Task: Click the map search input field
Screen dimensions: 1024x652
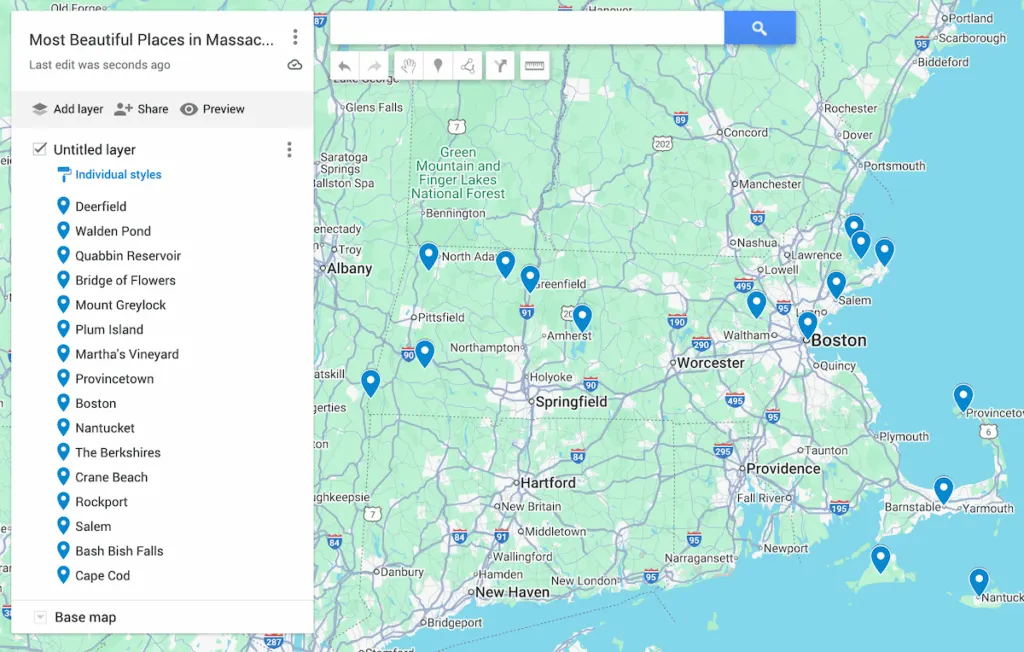Action: click(527, 28)
